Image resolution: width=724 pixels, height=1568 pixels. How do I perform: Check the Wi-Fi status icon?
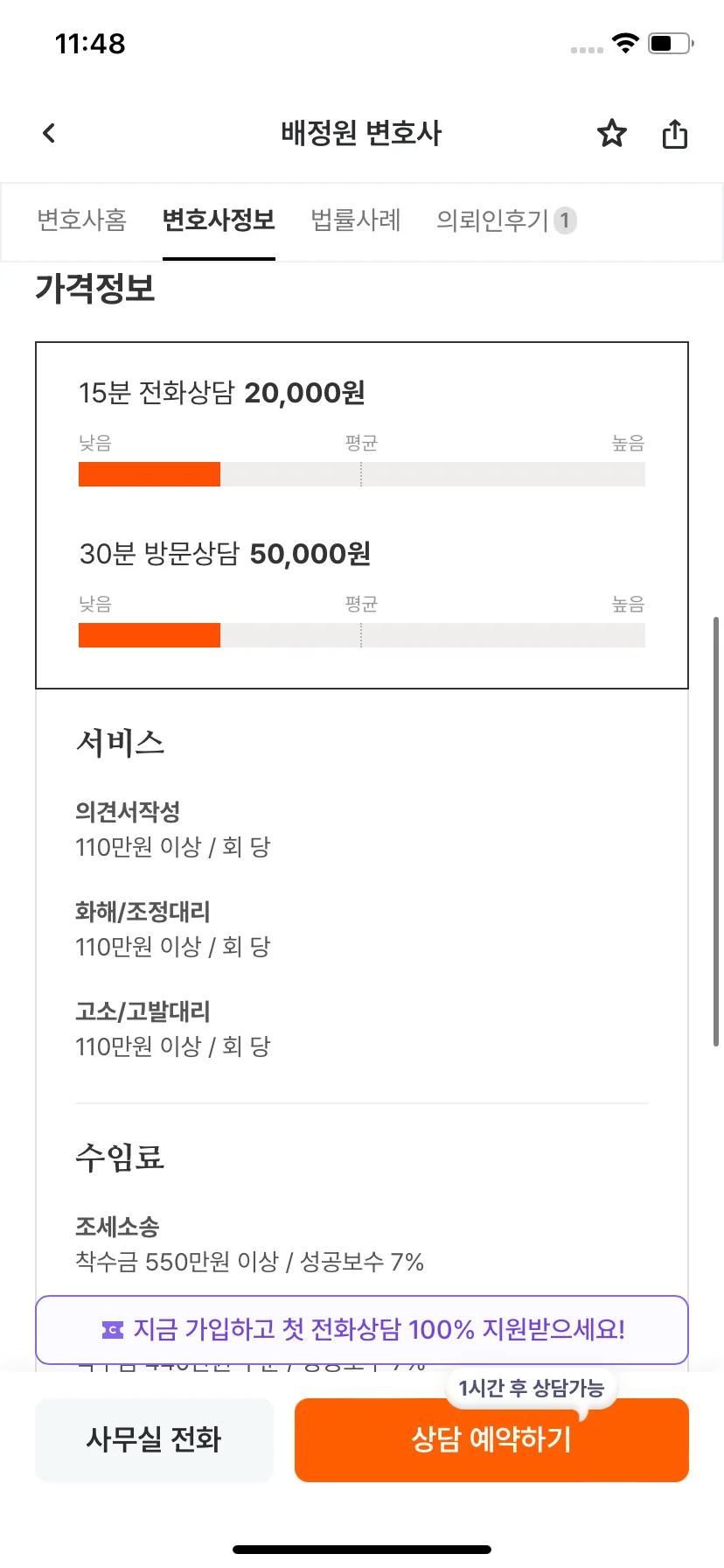[625, 43]
